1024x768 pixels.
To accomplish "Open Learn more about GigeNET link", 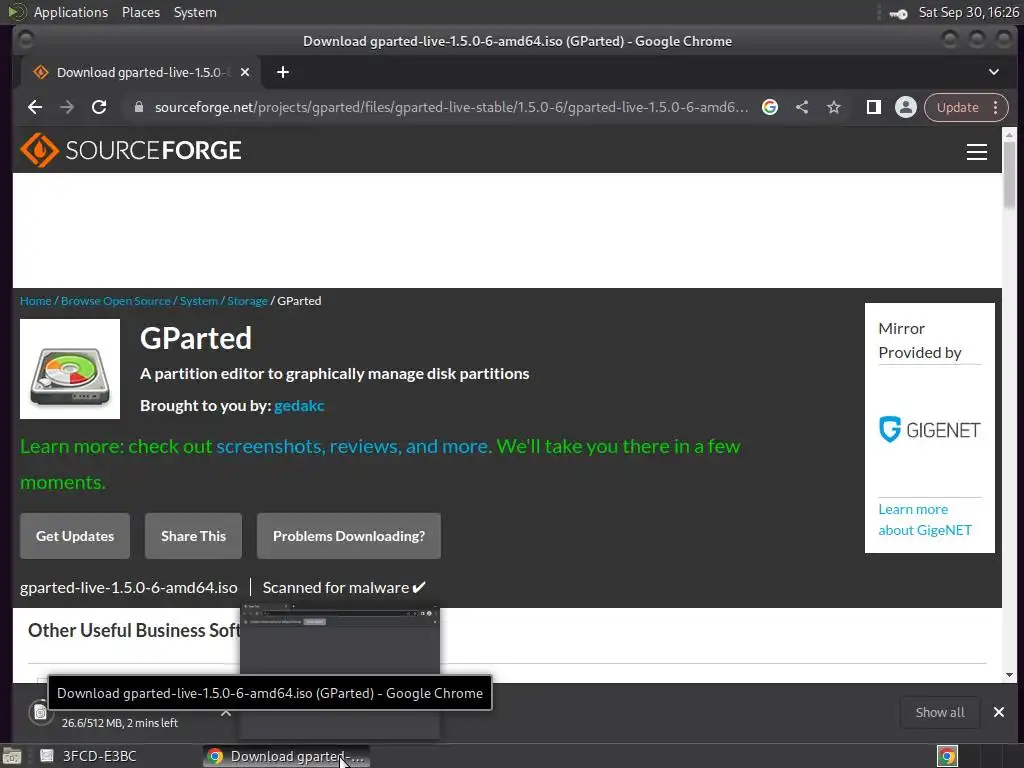I will coord(925,520).
